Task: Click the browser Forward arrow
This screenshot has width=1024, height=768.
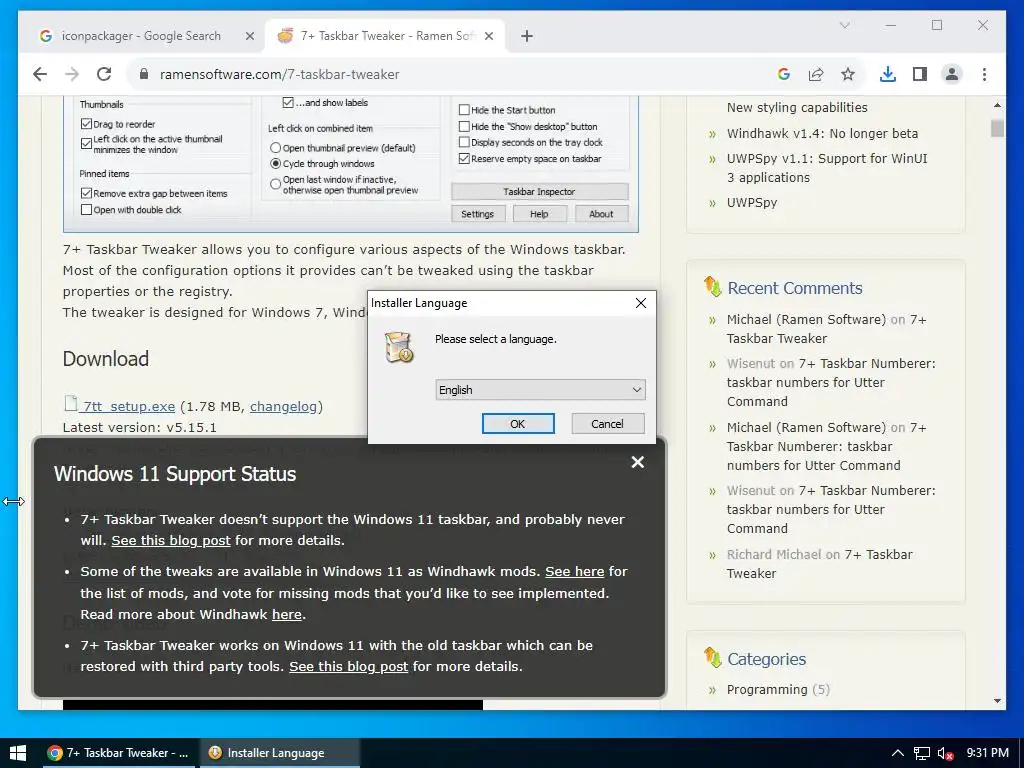Action: (72, 74)
